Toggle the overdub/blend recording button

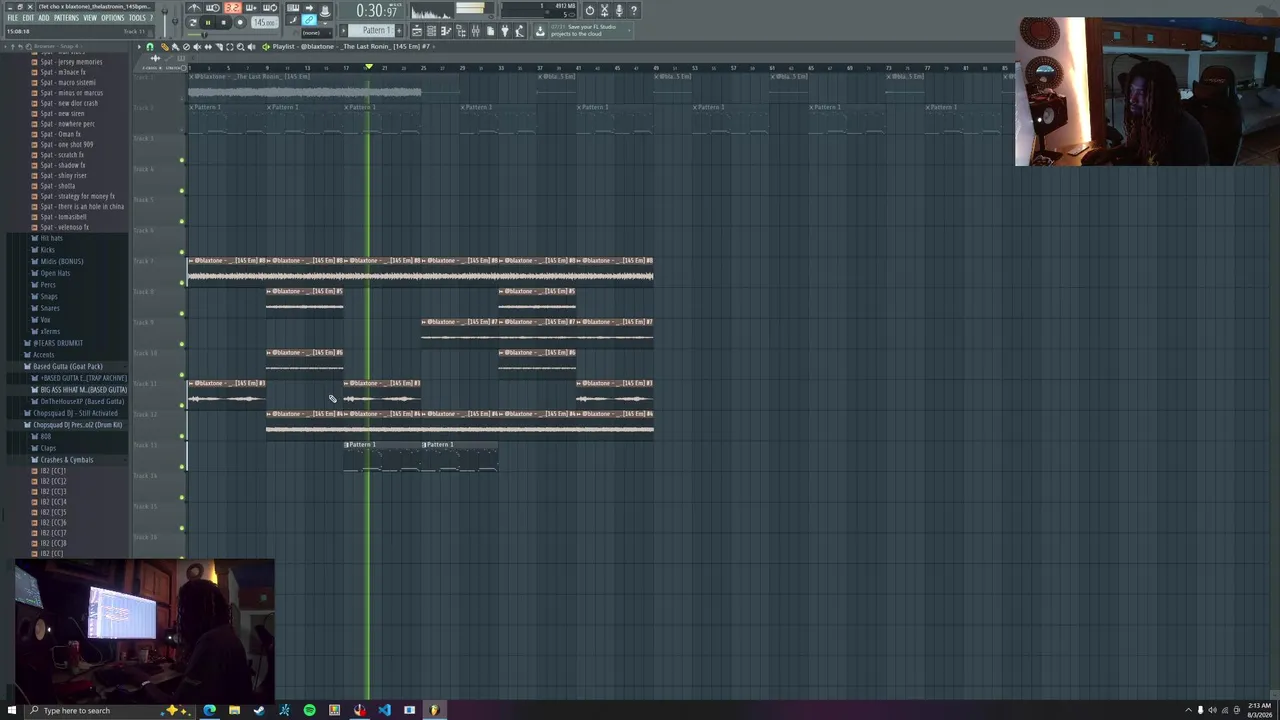pyautogui.click(x=251, y=8)
